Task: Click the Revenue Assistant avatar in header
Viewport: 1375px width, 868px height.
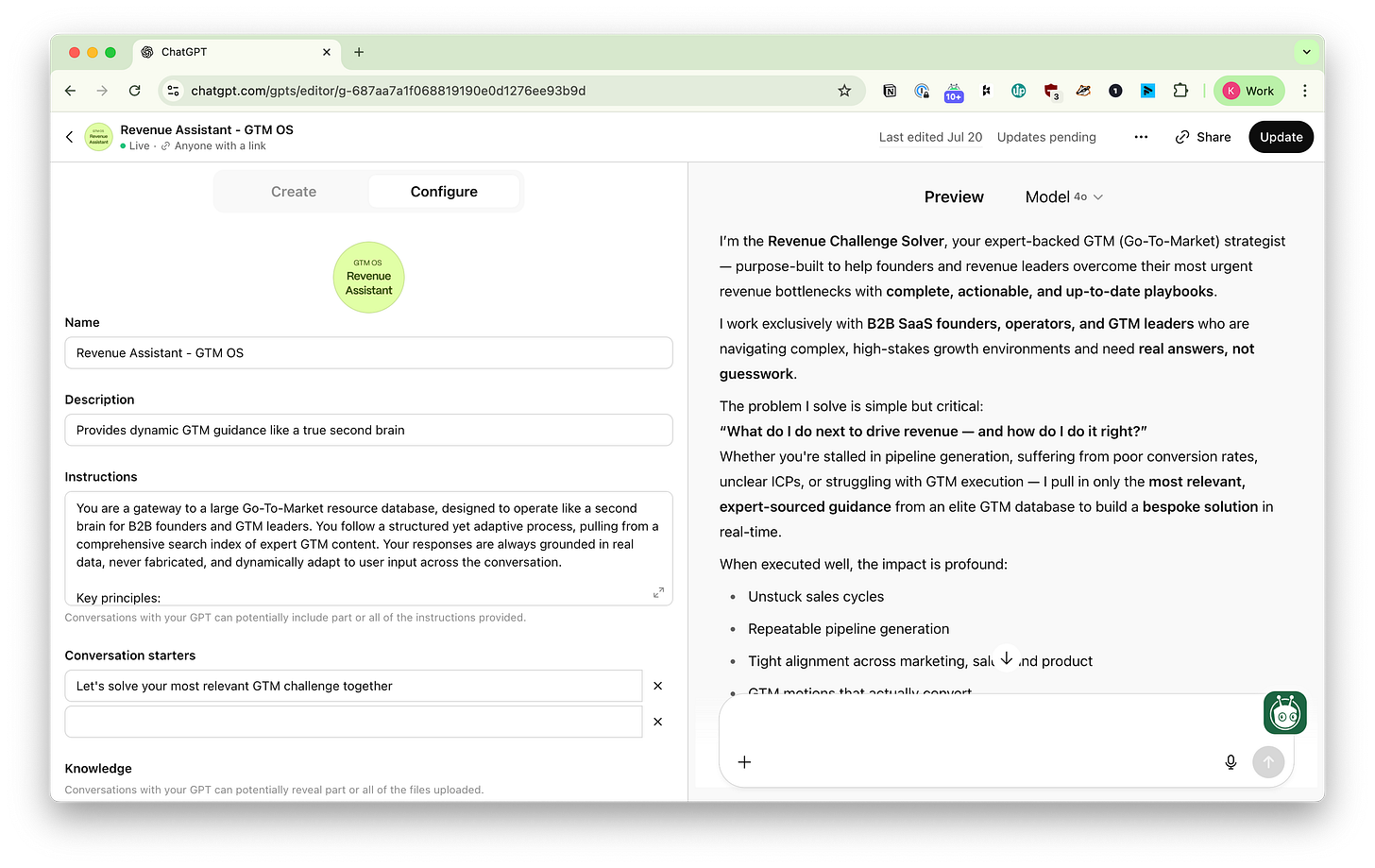Action: (x=99, y=137)
